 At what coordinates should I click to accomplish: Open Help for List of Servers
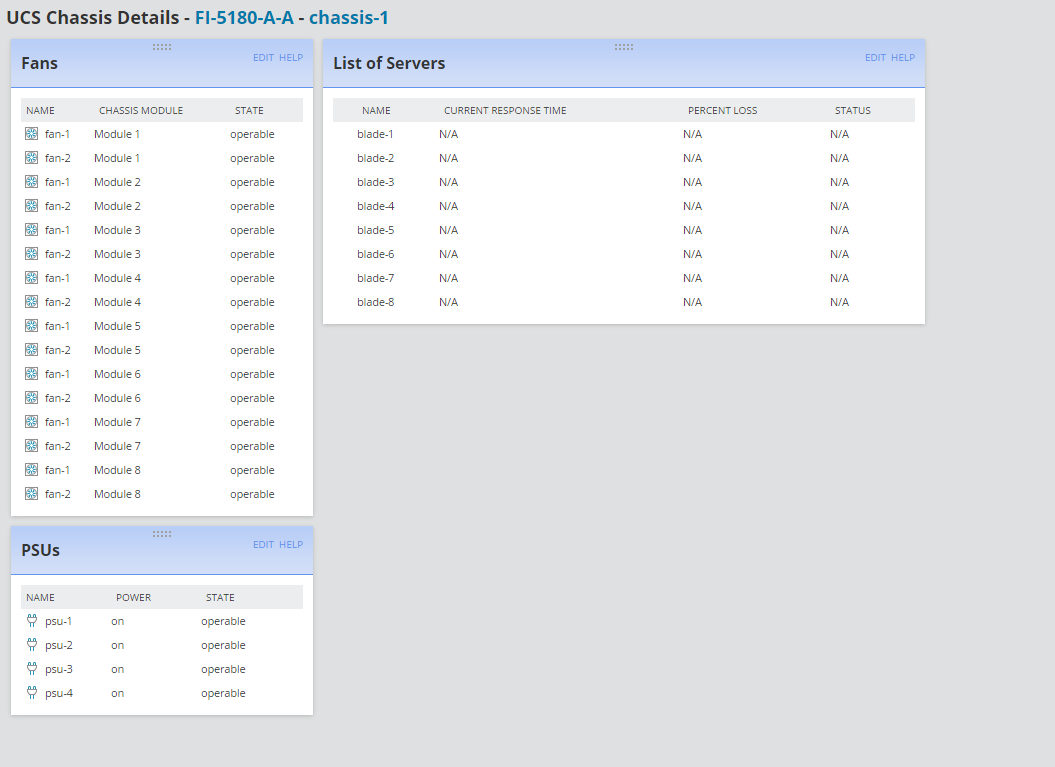[x=903, y=58]
